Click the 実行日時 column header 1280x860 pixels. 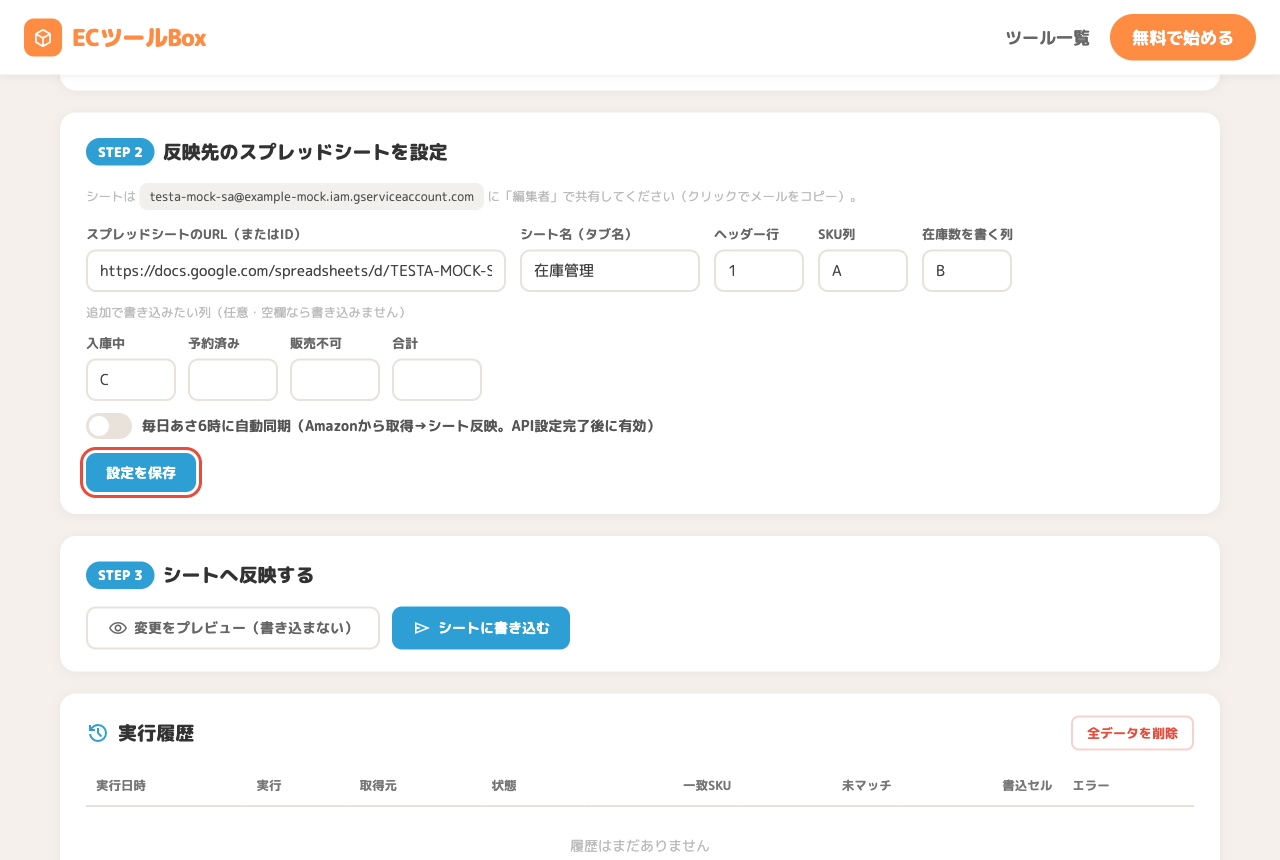click(x=121, y=786)
